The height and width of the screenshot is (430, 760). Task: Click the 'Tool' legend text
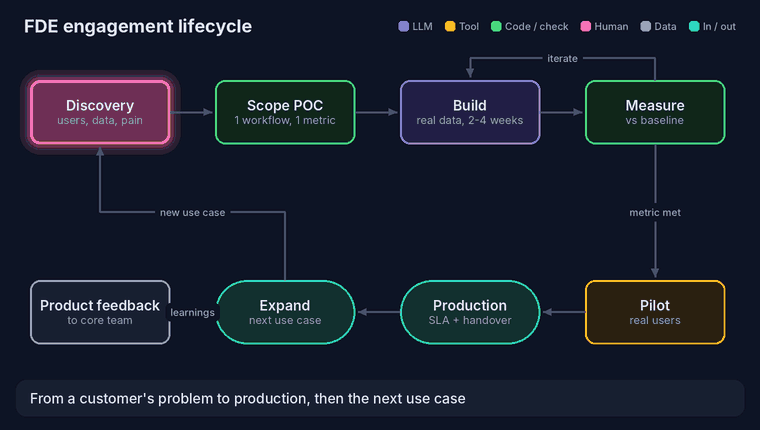coord(469,26)
